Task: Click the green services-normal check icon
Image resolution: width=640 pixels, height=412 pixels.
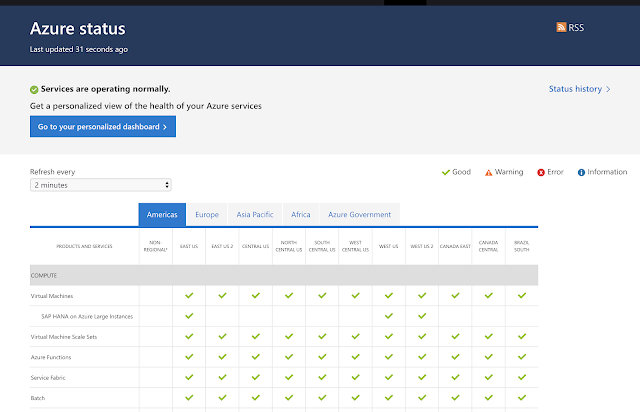Action: pyautogui.click(x=34, y=89)
